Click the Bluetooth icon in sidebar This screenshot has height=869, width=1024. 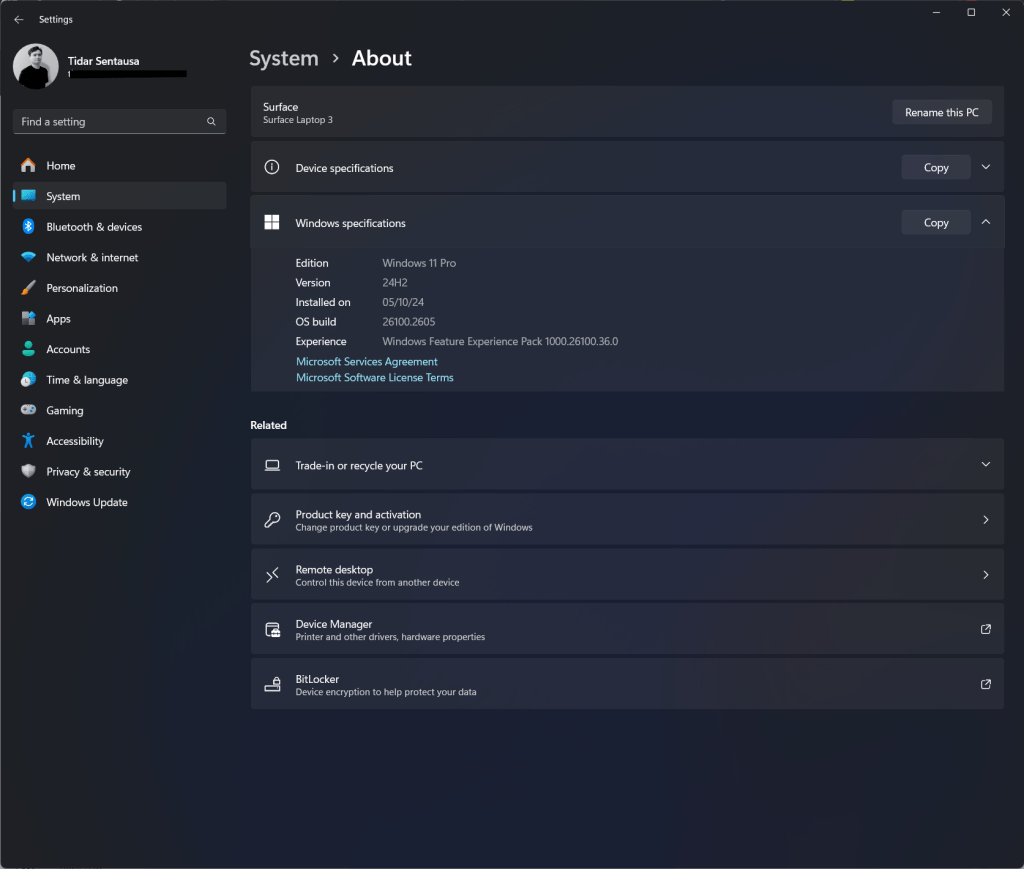[28, 227]
